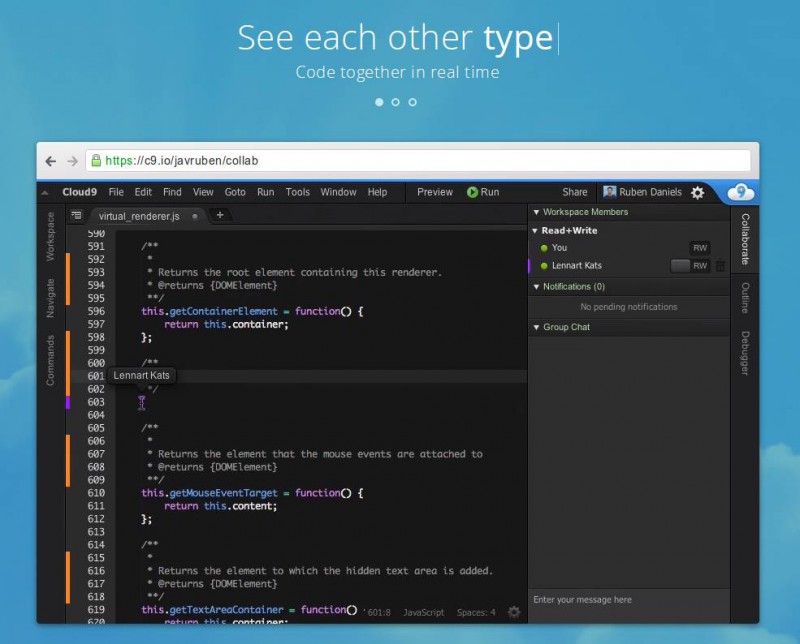Remove Lennart Kats using the trash icon
The width and height of the screenshot is (800, 644).
pos(720,266)
